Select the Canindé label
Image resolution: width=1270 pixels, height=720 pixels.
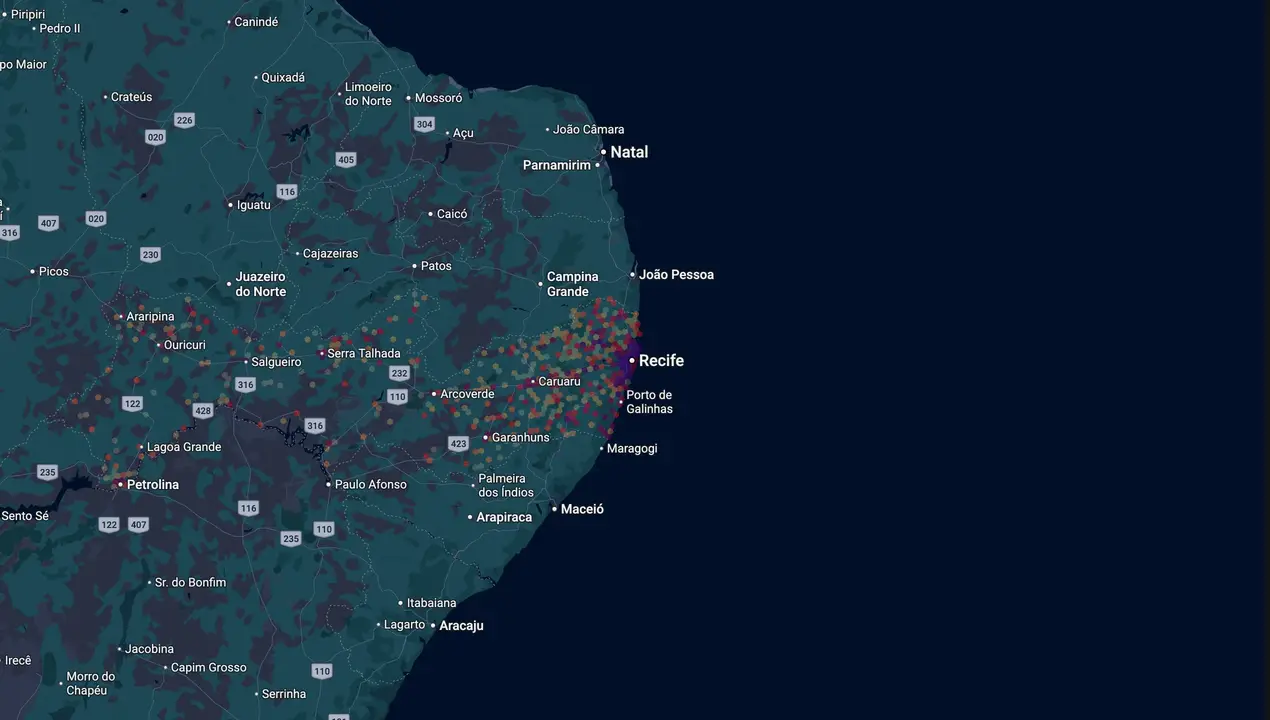pos(256,22)
